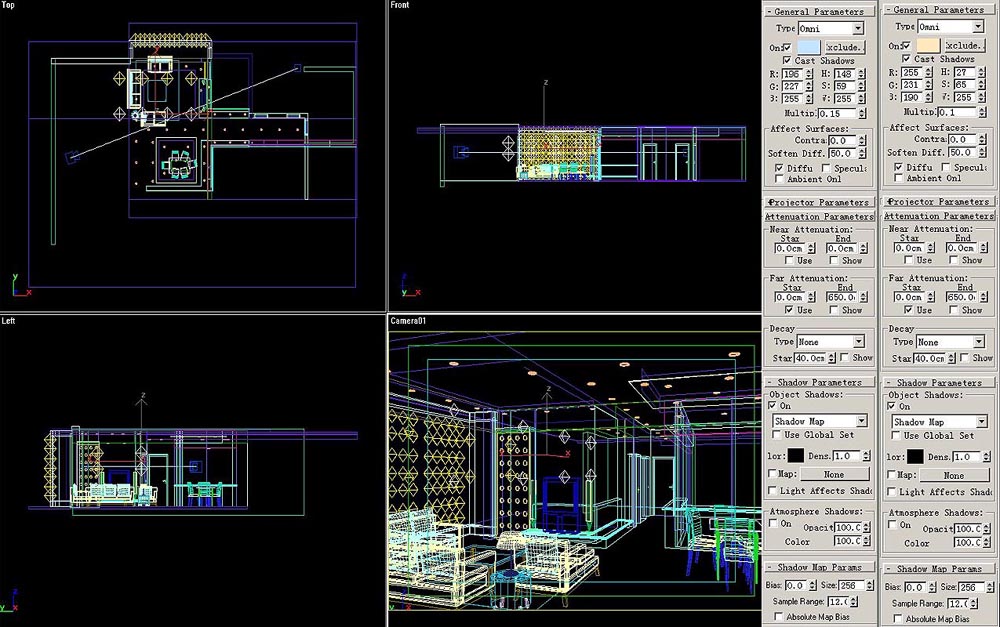Image resolution: width=1000 pixels, height=627 pixels.
Task: Collapse Shadow Parameters rollout in left panel
Action: point(819,383)
